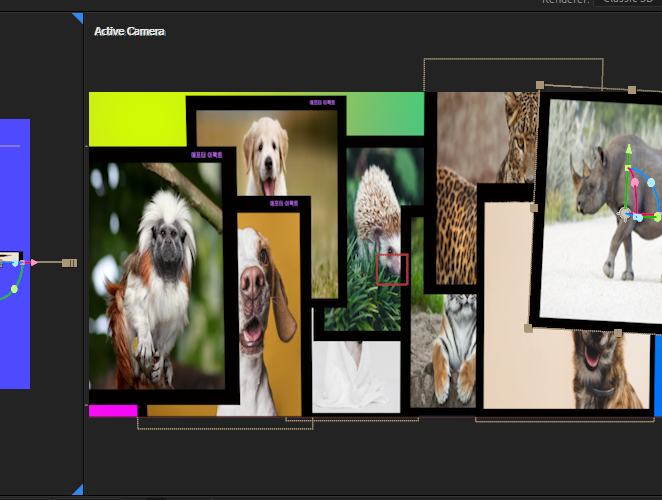Click the light-blue dot on the blue rotation arc
The height and width of the screenshot is (500, 662).
pos(651,182)
